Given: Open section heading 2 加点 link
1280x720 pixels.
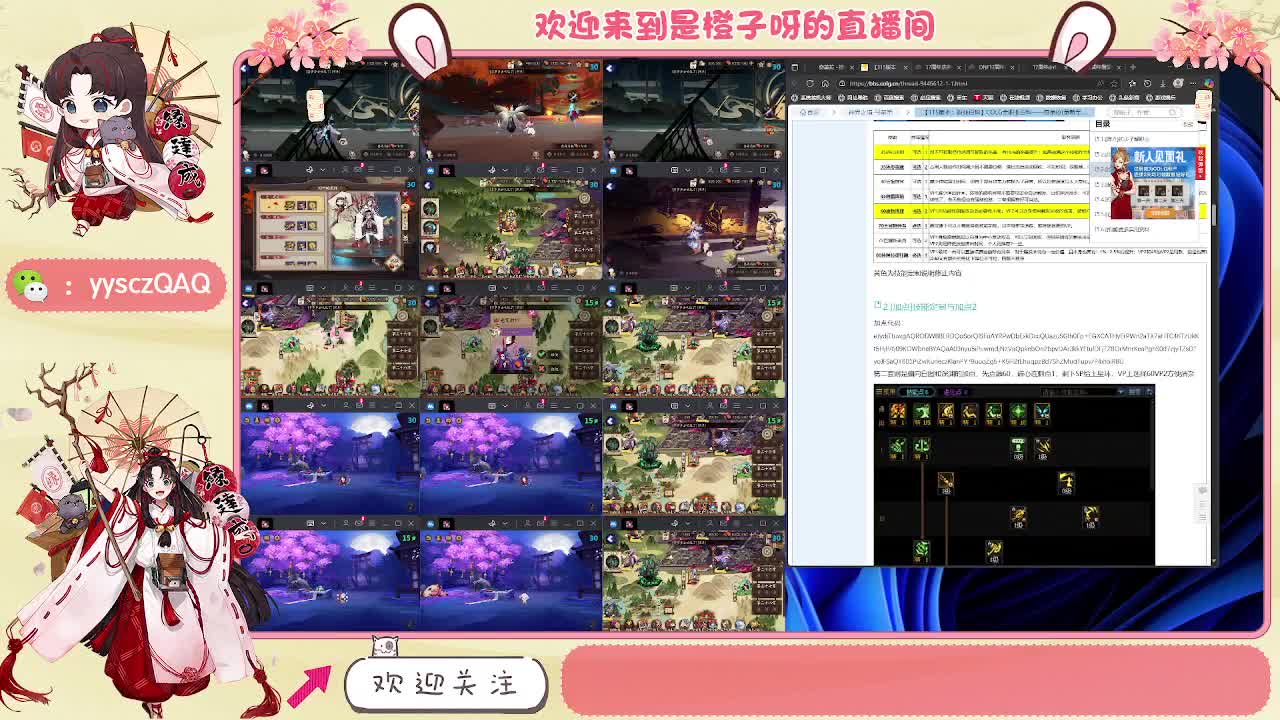Looking at the screenshot, I should click(x=930, y=307).
